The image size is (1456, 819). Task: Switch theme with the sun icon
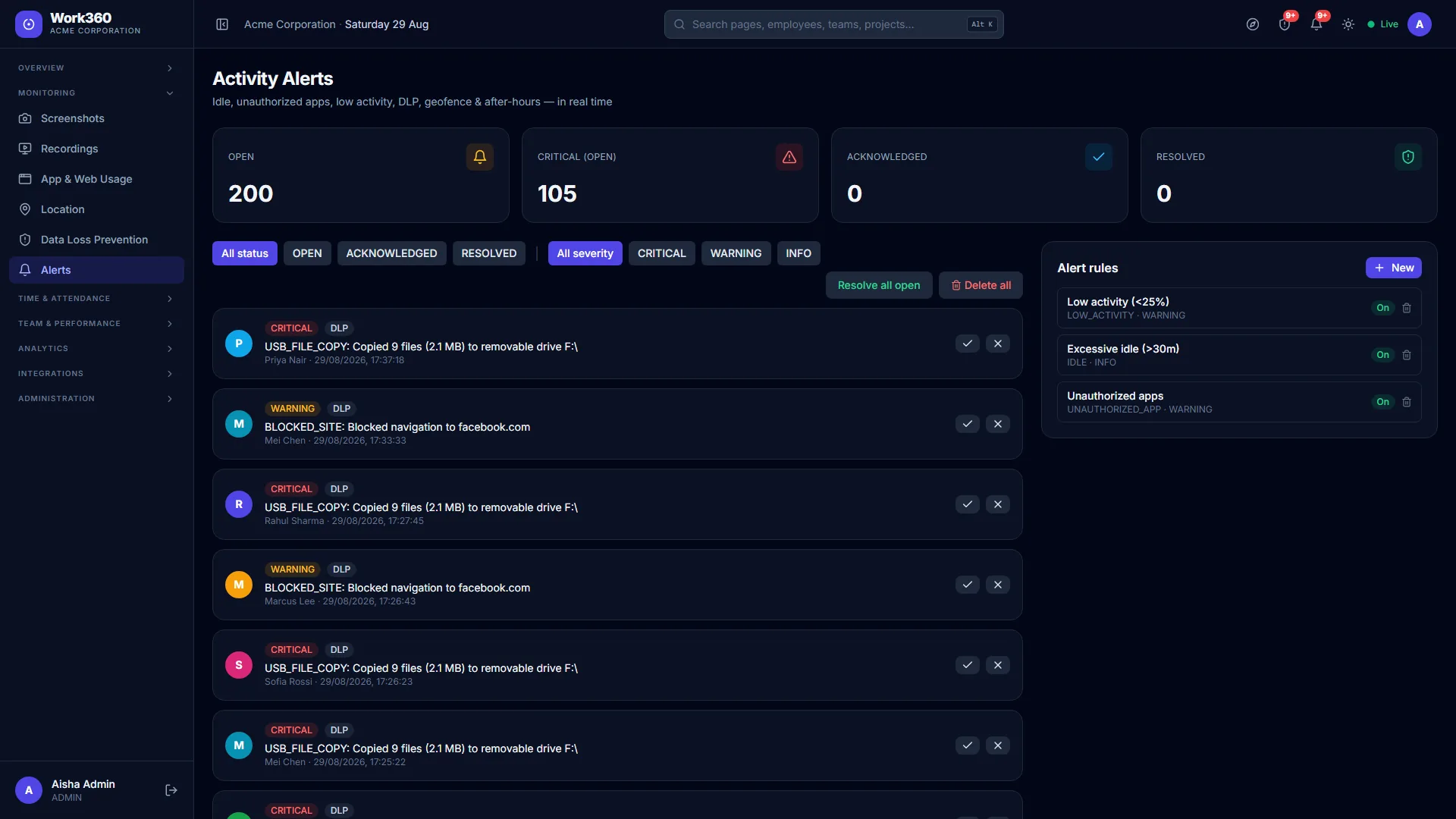point(1348,24)
